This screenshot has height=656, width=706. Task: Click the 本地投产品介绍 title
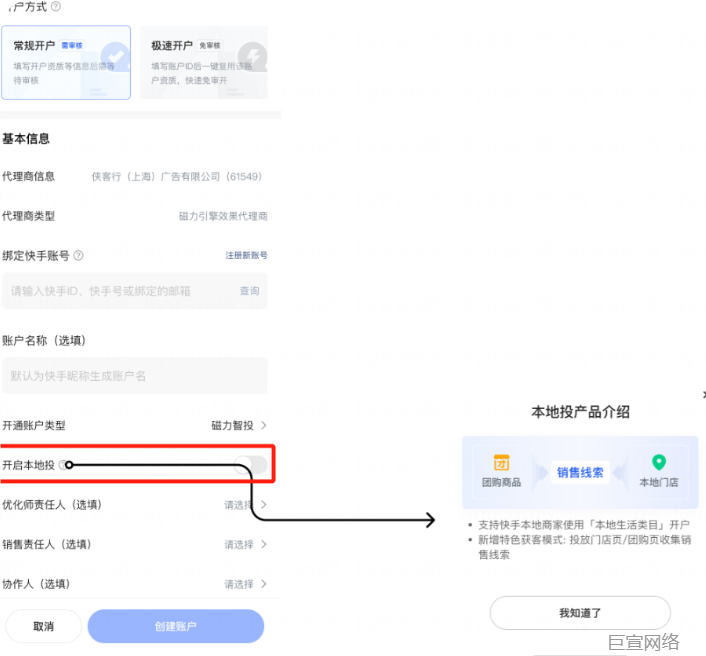click(580, 412)
